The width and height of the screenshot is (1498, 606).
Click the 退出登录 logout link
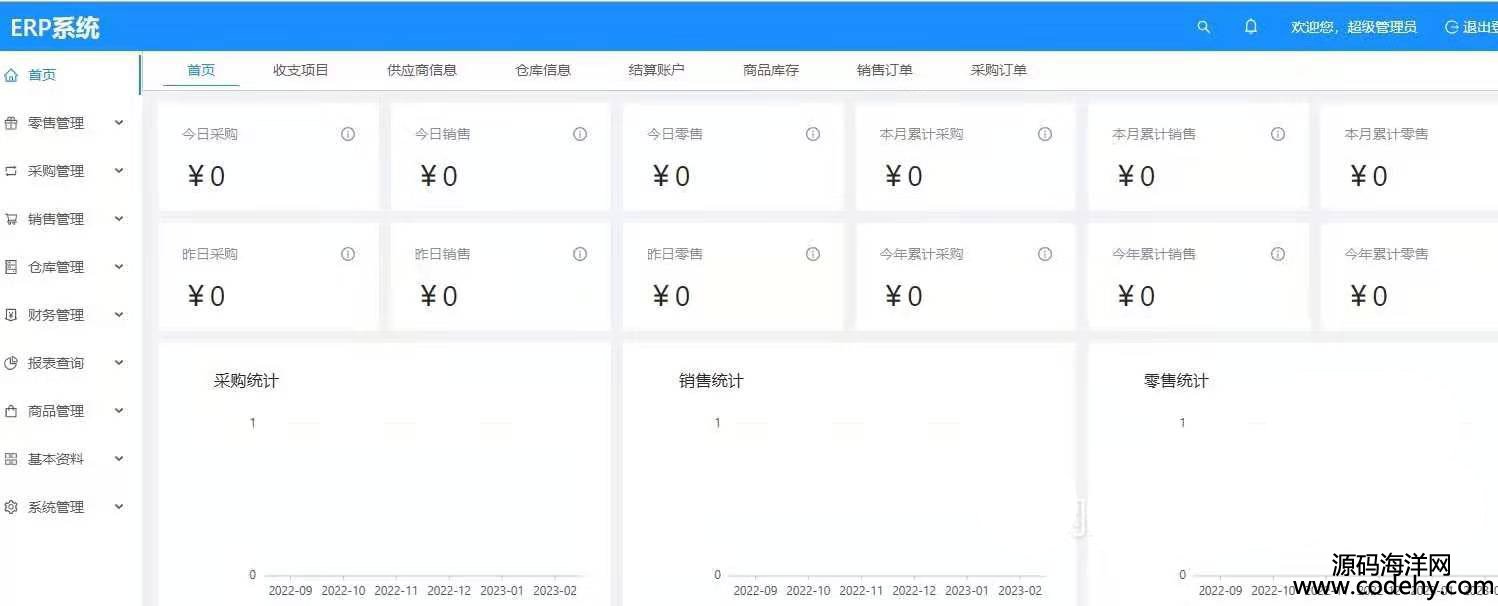(x=1472, y=27)
